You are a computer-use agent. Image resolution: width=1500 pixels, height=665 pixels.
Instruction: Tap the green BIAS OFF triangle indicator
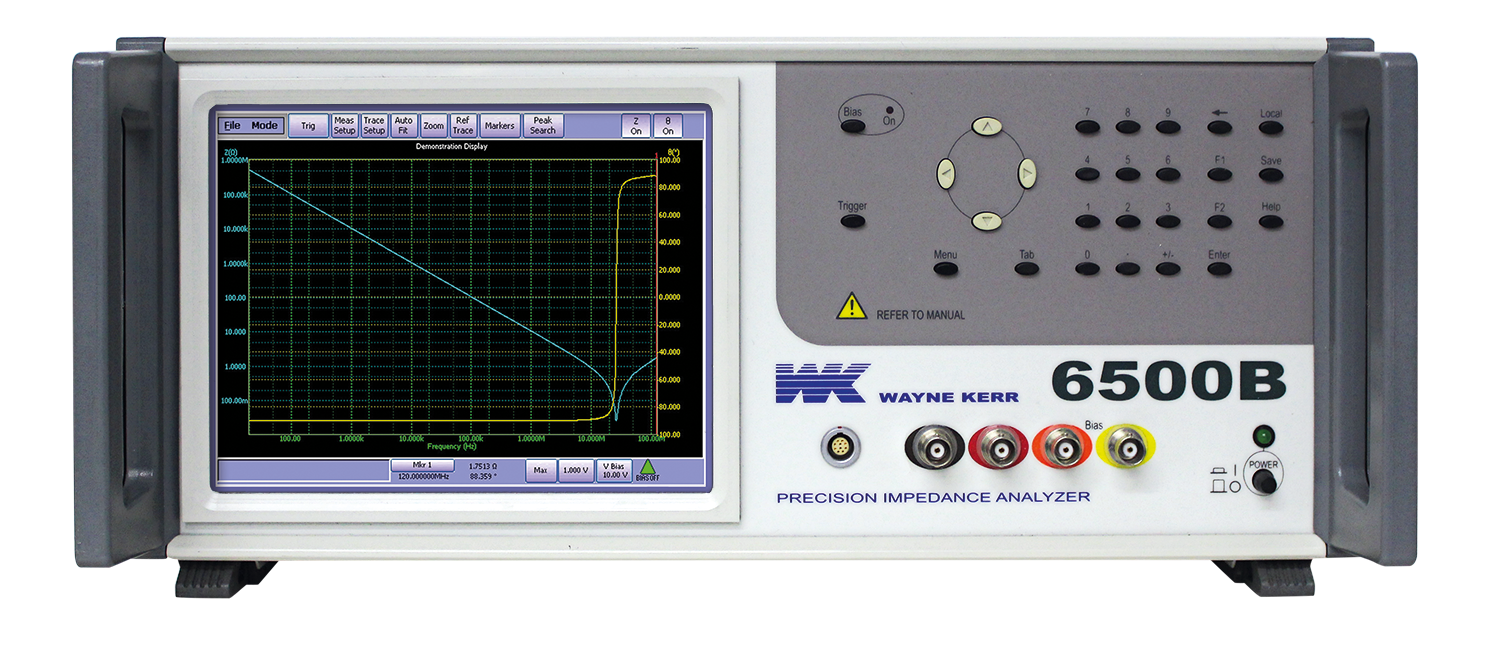tap(648, 469)
